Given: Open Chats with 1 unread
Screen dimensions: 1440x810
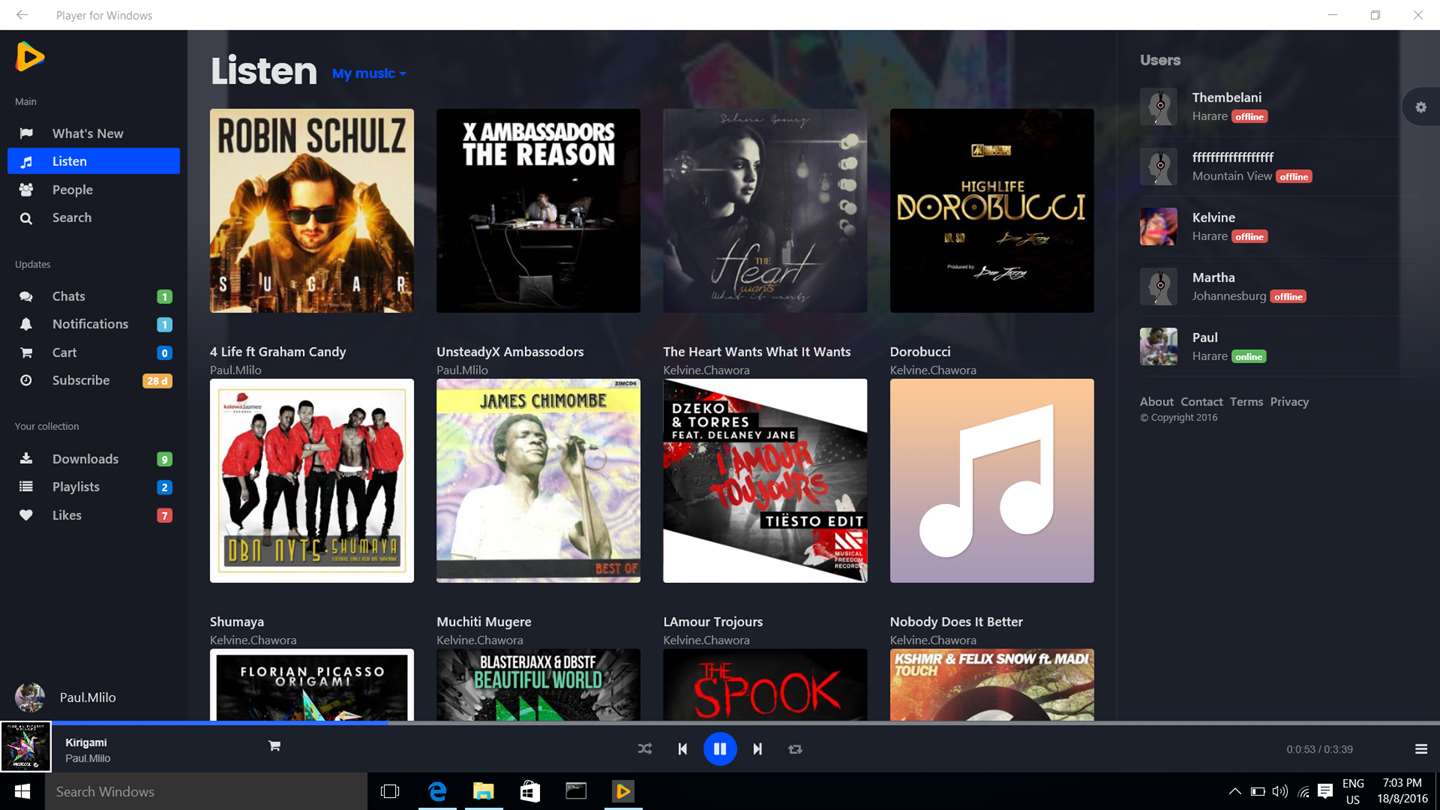Looking at the screenshot, I should pyautogui.click(x=93, y=296).
